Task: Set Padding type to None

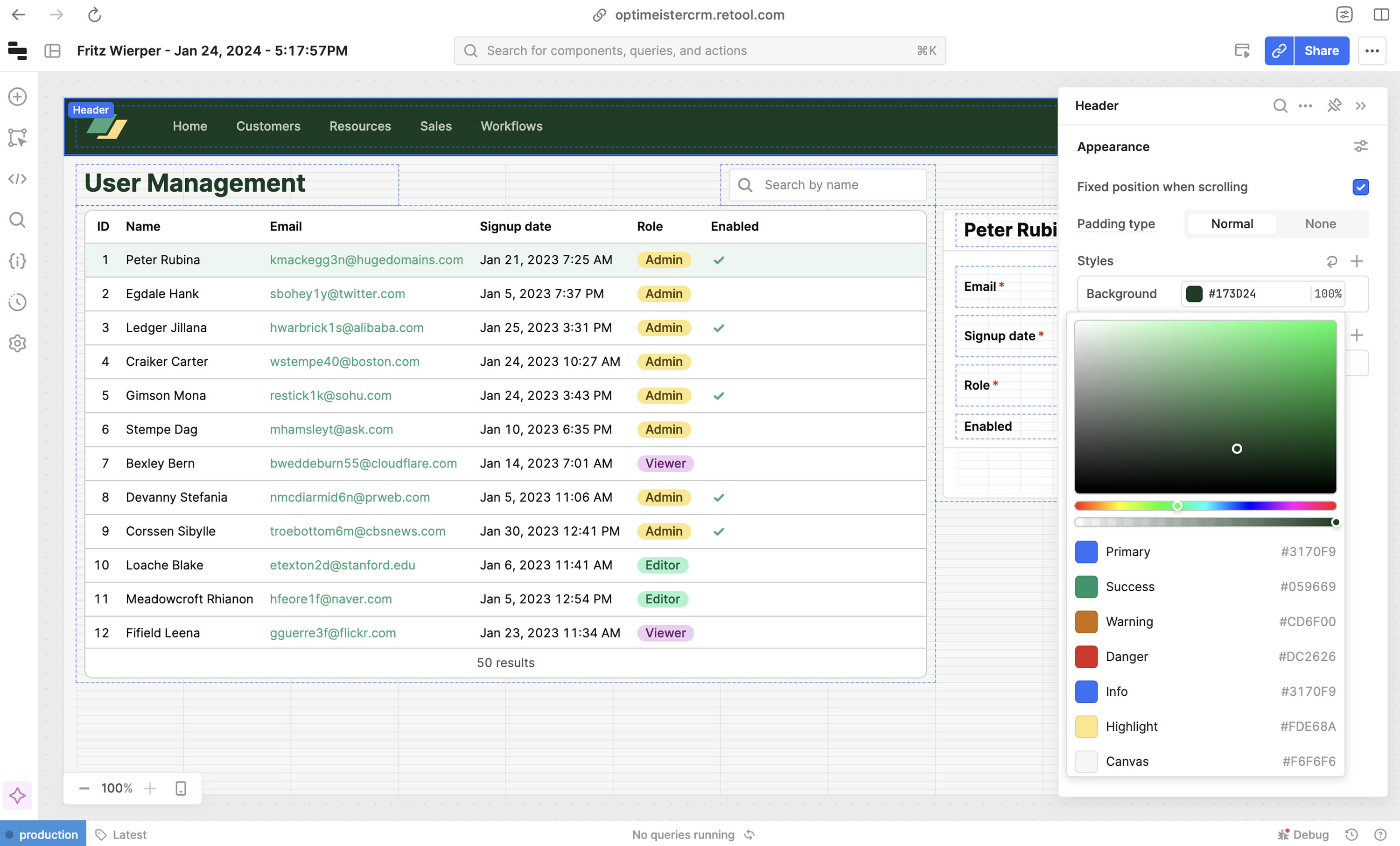Action: click(x=1320, y=224)
